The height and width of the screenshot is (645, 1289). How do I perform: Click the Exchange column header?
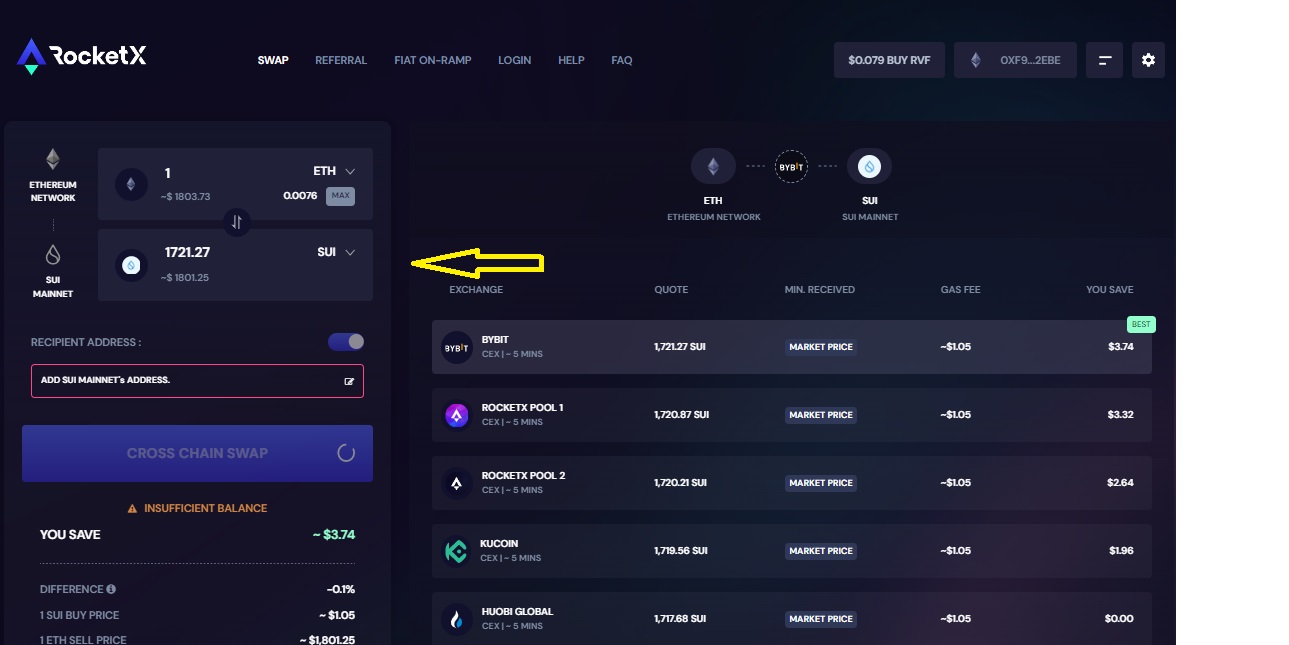tap(476, 290)
